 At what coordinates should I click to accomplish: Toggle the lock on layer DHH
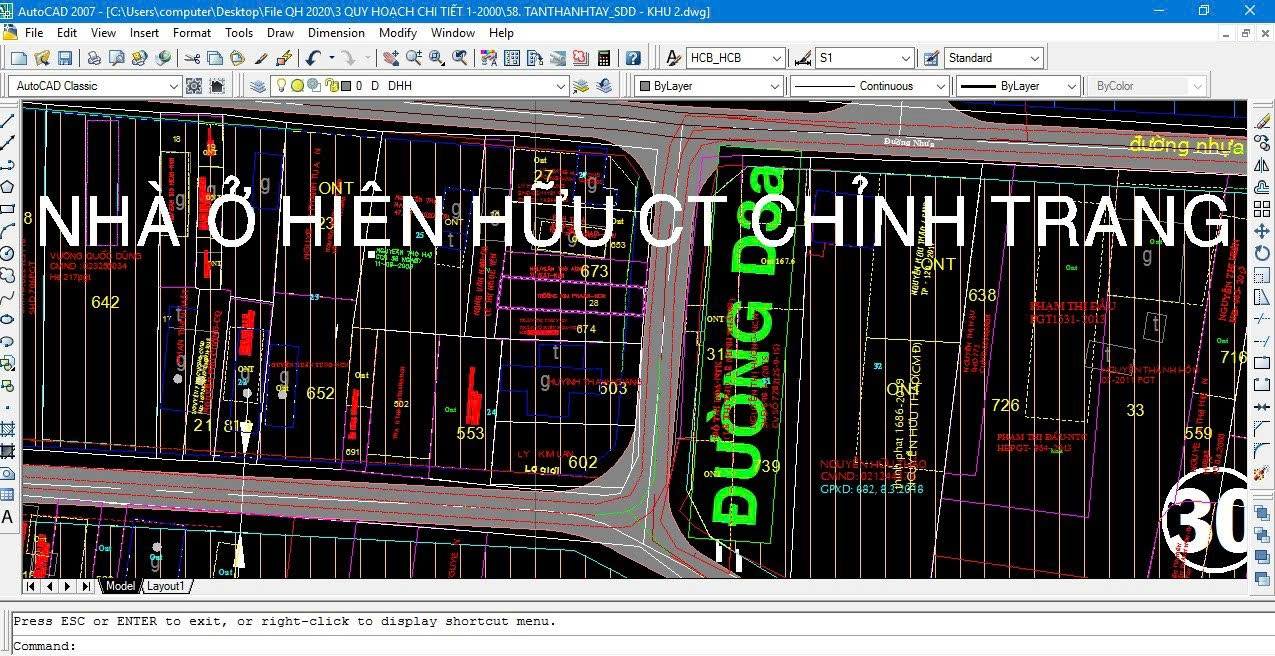pos(333,85)
